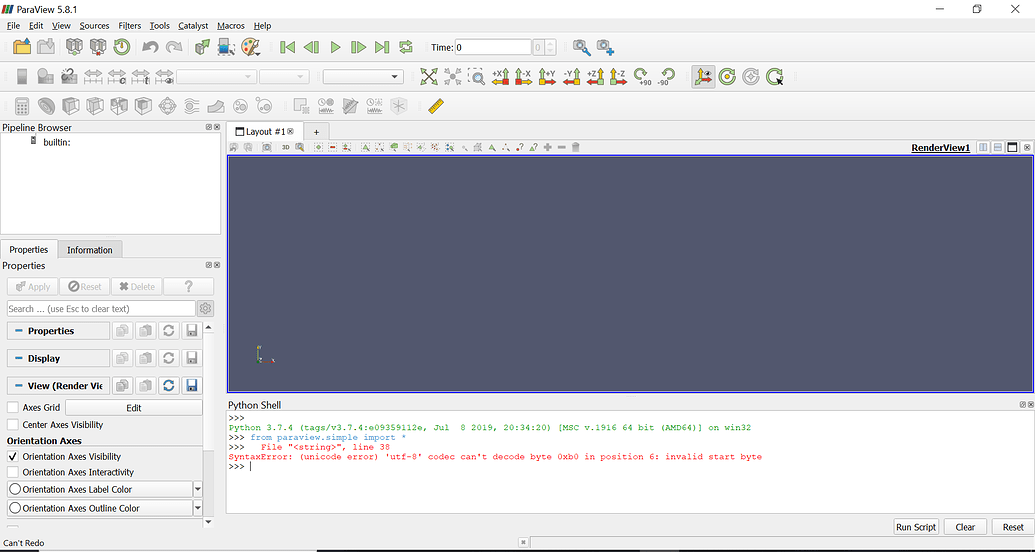The image size is (1035, 552).
Task: Set view direction to +Y
Action: click(547, 77)
